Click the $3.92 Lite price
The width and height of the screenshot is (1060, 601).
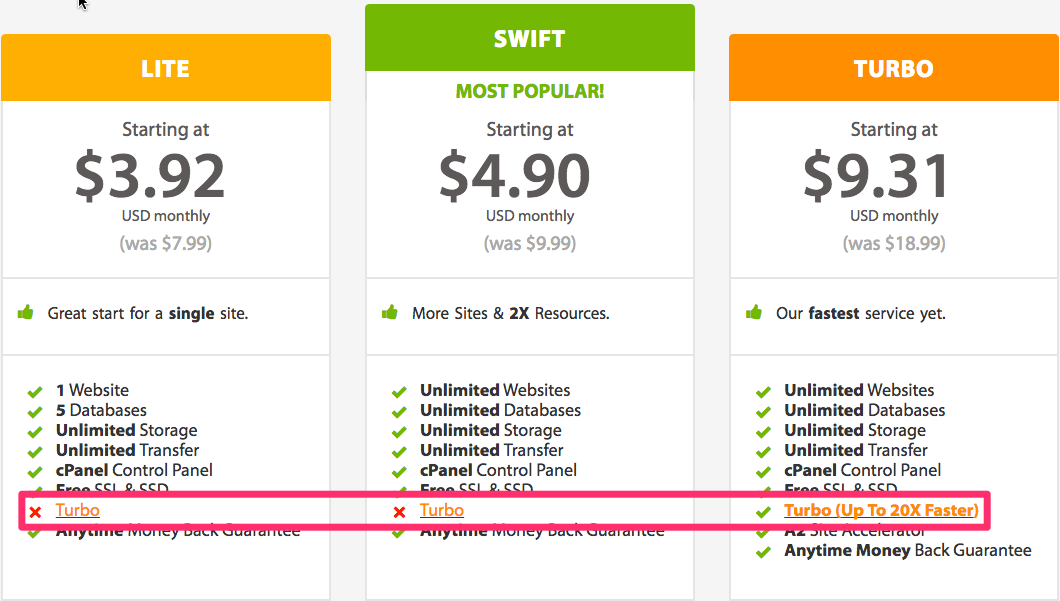[150, 176]
